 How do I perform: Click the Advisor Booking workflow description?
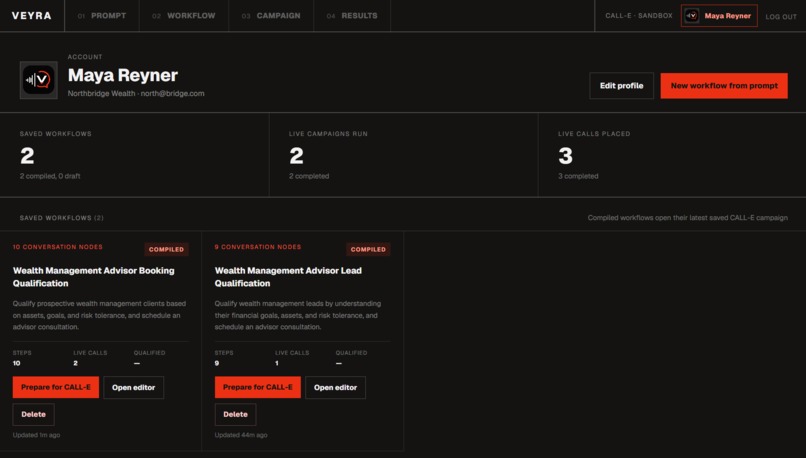click(100, 315)
